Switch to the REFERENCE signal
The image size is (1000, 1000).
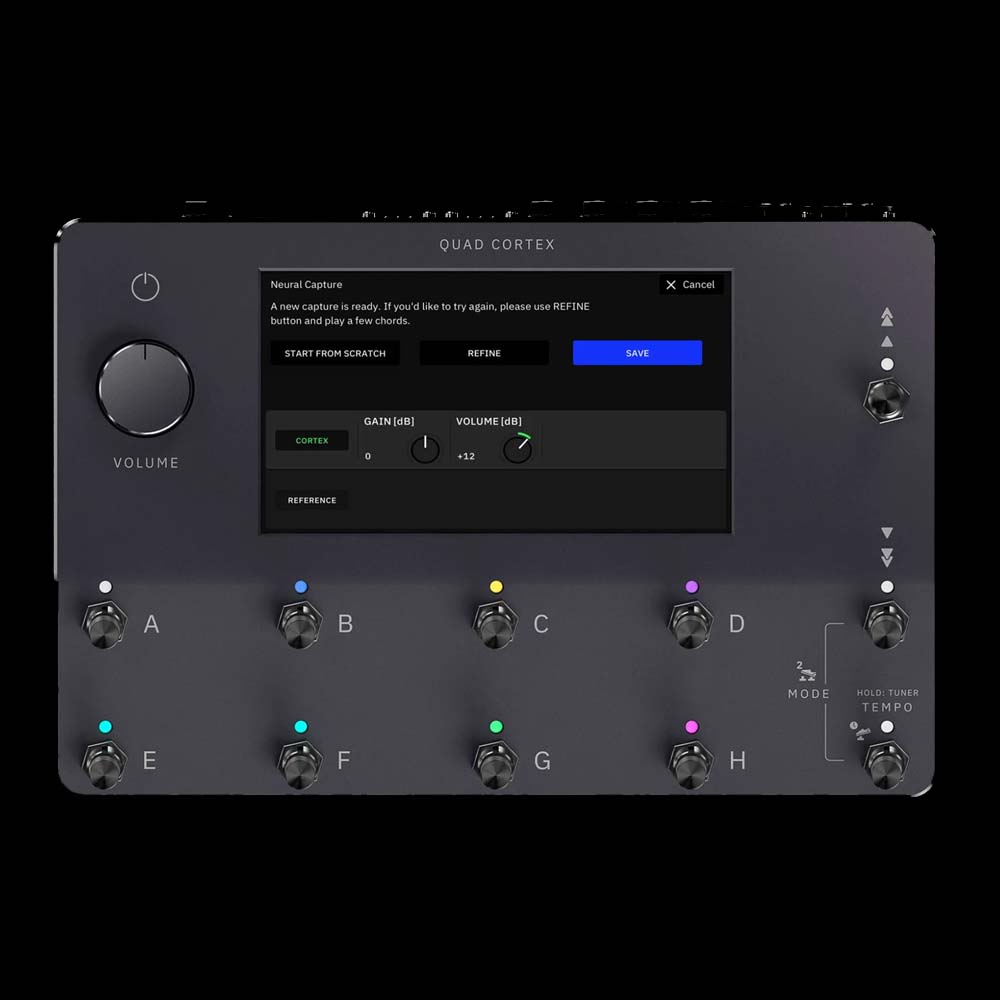312,500
